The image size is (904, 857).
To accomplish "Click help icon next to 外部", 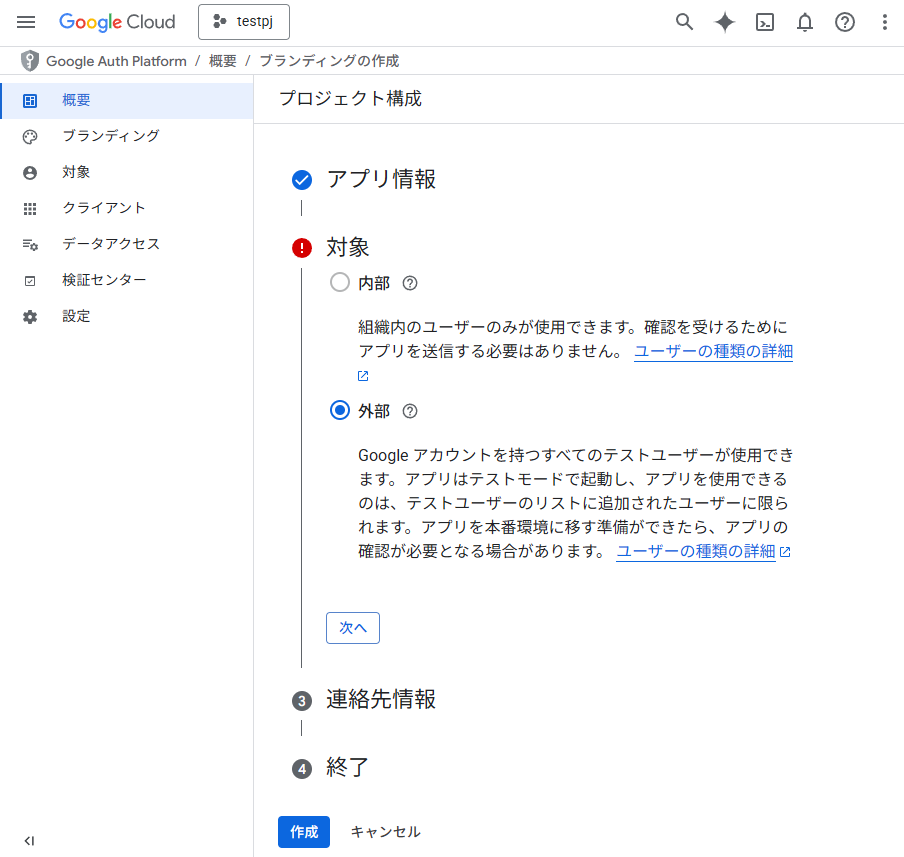I will tap(409, 411).
